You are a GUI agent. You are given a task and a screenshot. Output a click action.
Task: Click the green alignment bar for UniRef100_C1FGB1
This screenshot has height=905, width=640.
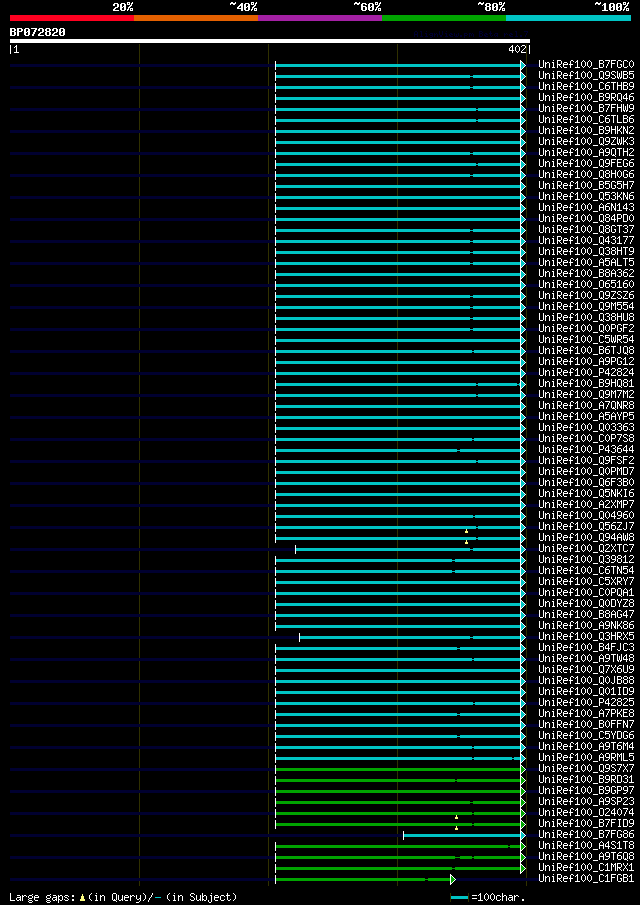tap(363, 879)
